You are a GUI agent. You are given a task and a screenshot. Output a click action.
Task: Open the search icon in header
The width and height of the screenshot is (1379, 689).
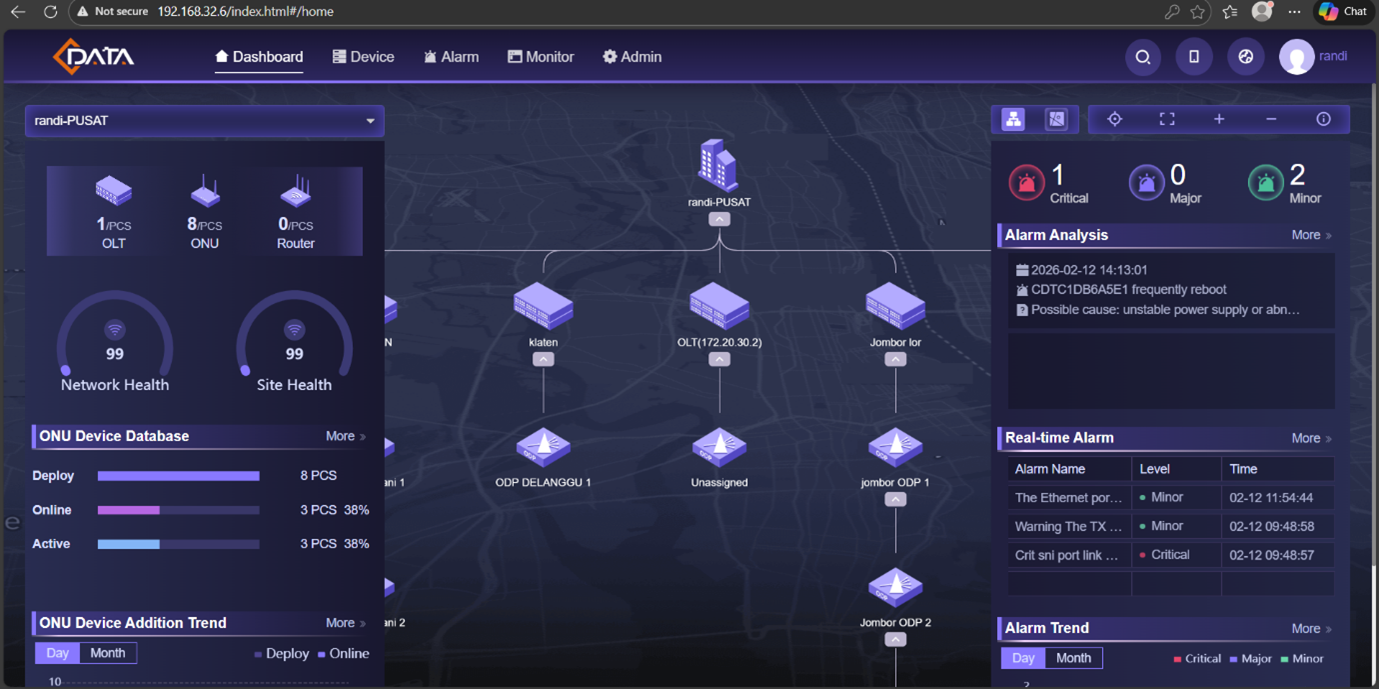coord(1142,58)
